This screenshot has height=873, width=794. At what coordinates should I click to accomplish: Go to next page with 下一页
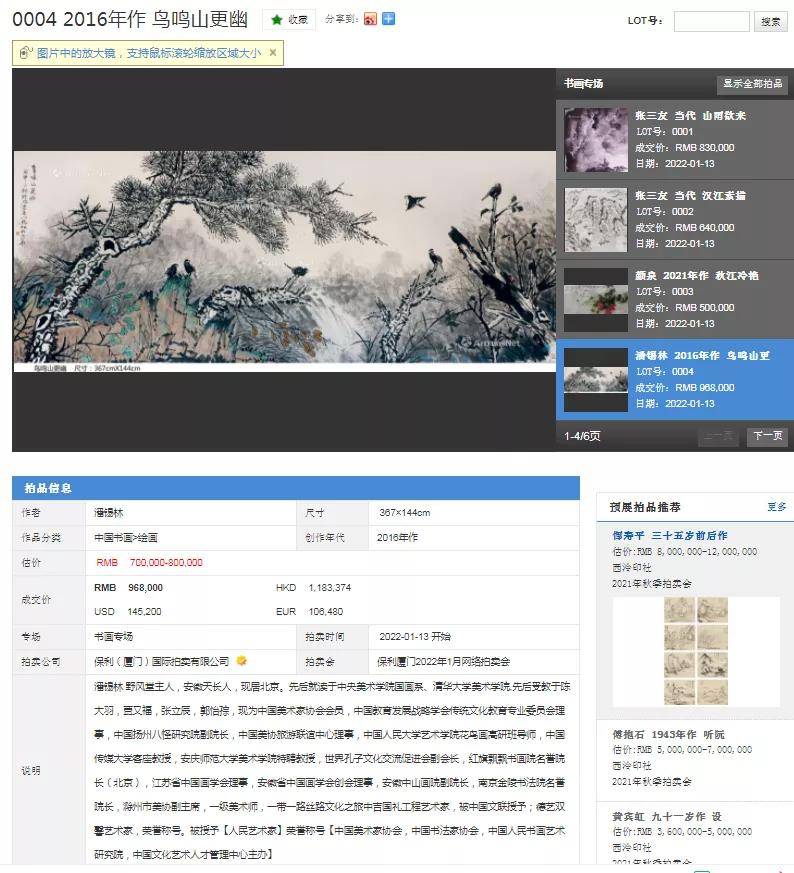tap(767, 436)
